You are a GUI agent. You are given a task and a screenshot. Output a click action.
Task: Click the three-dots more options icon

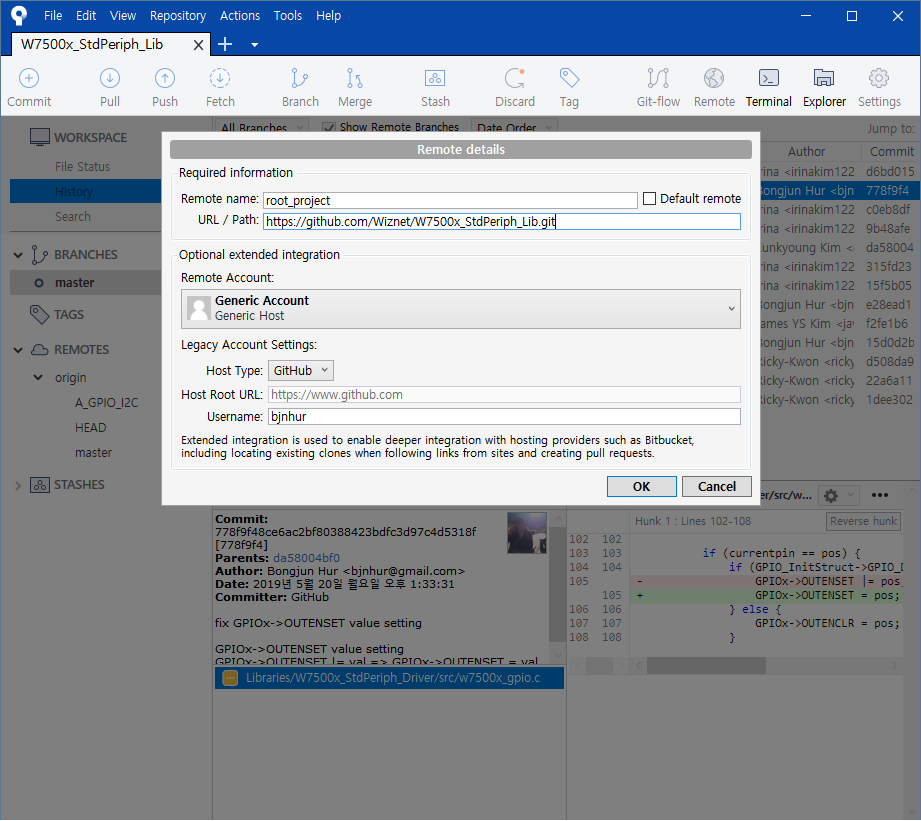point(879,495)
